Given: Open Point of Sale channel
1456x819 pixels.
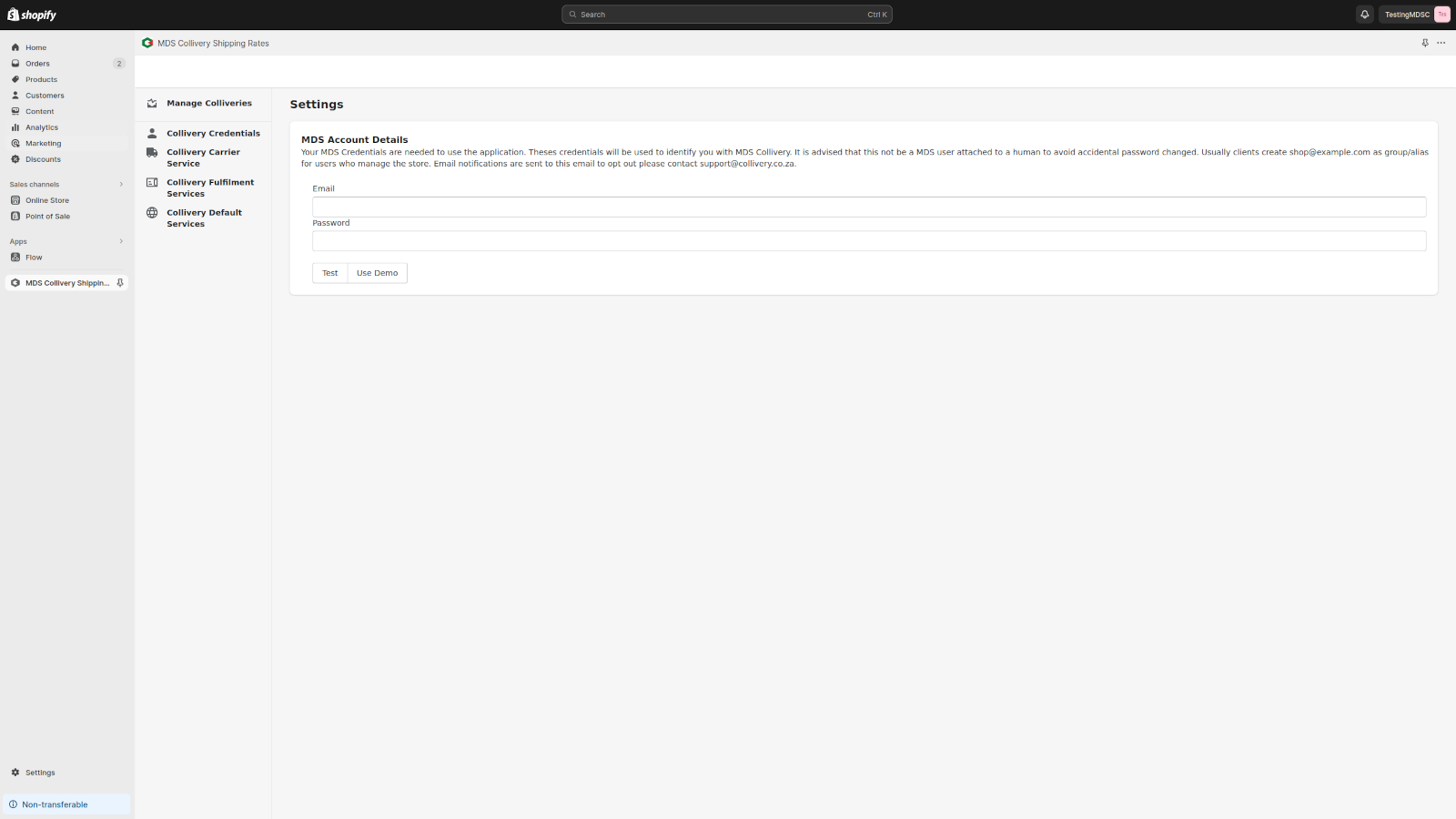Looking at the screenshot, I should (x=47, y=217).
